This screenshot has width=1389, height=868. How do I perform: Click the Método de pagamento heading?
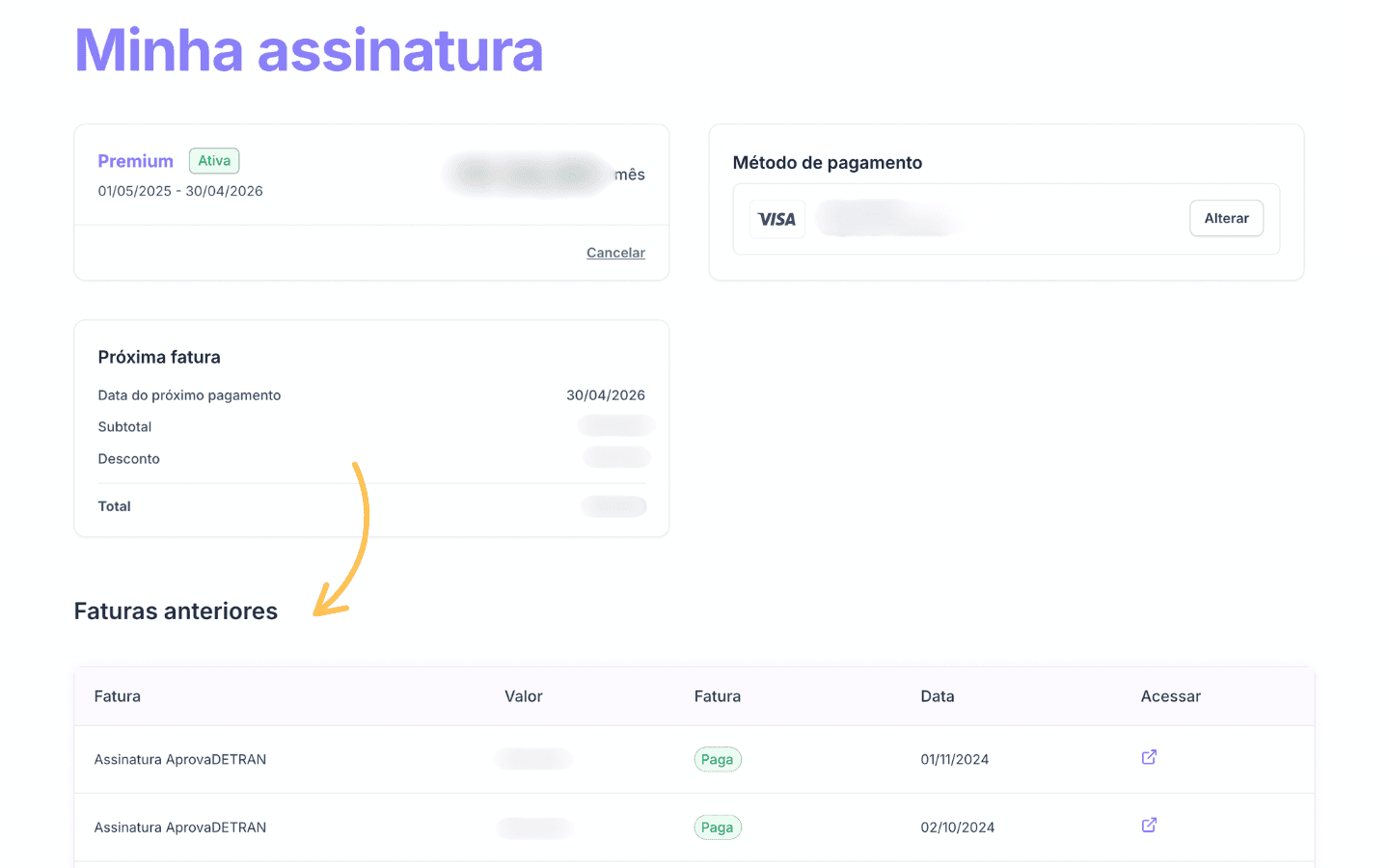tap(828, 163)
